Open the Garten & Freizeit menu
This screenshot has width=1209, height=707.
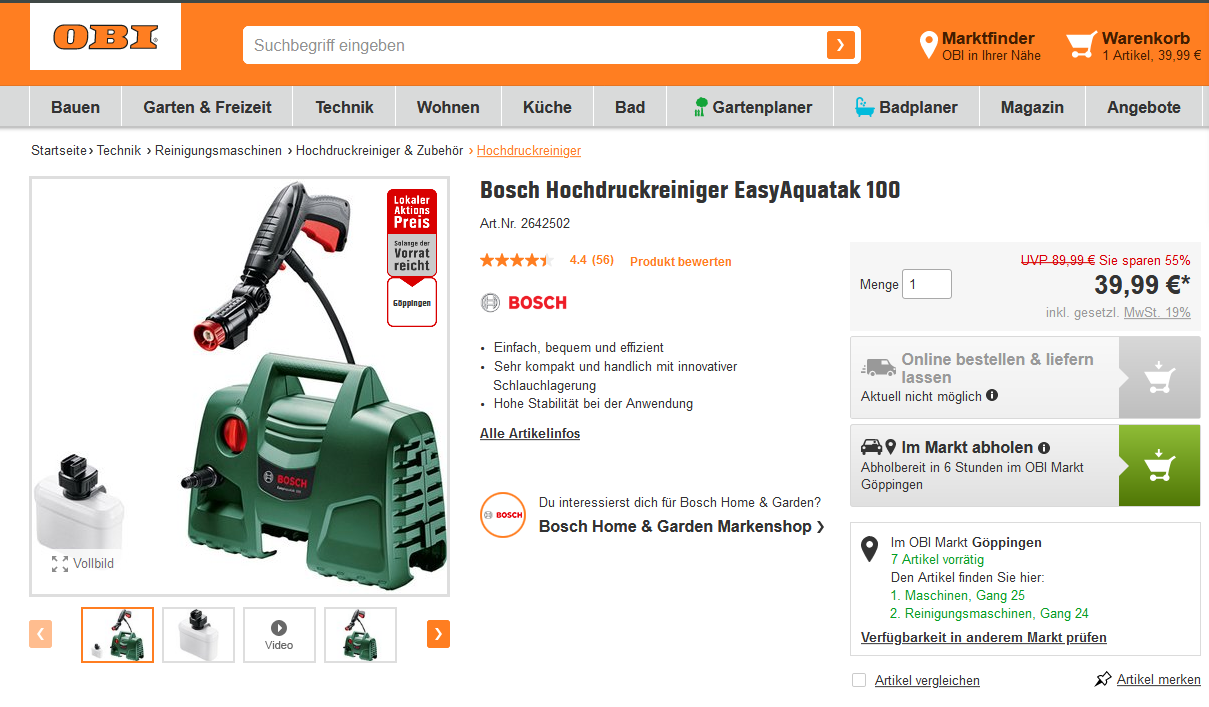[x=207, y=107]
